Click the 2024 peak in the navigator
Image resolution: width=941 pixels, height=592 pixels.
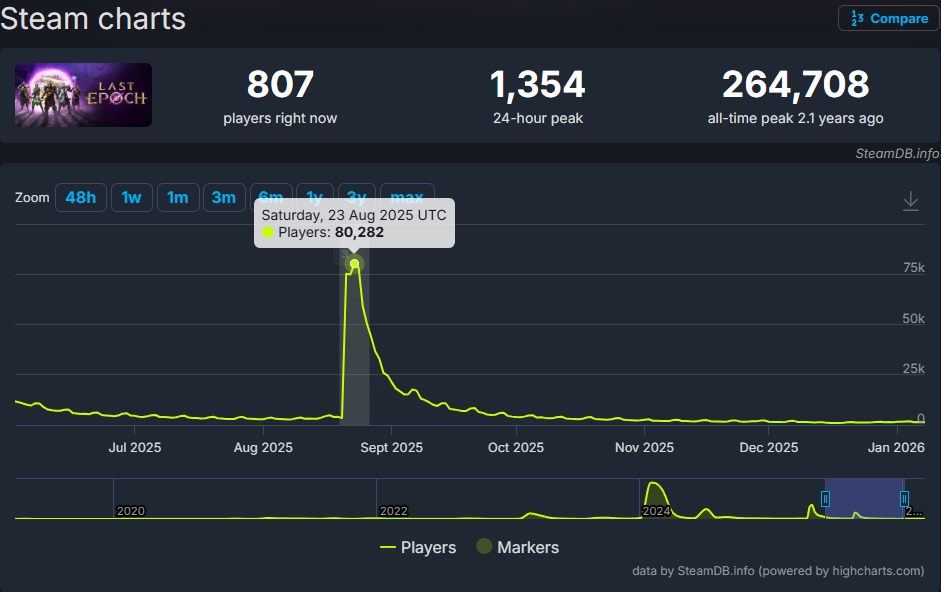click(655, 488)
